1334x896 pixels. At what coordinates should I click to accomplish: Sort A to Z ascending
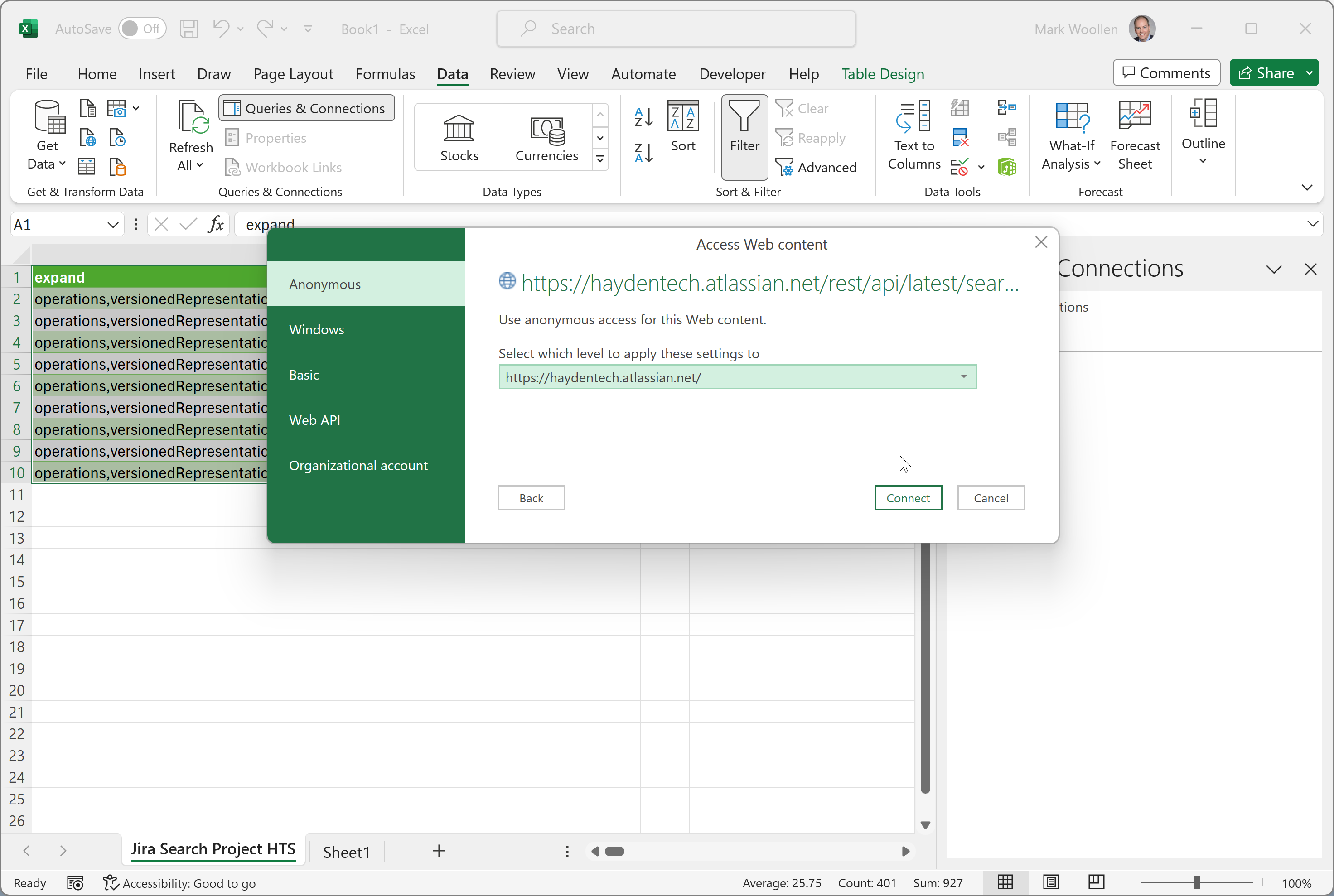(643, 117)
